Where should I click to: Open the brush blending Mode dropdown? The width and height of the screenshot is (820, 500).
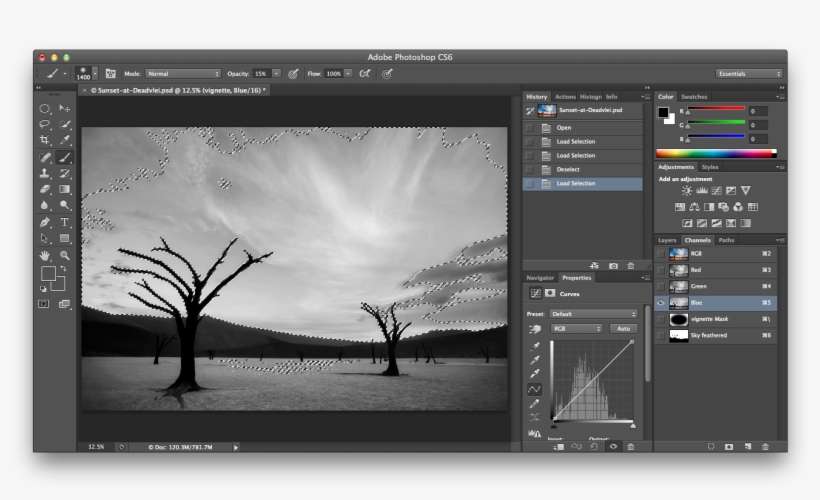(183, 74)
